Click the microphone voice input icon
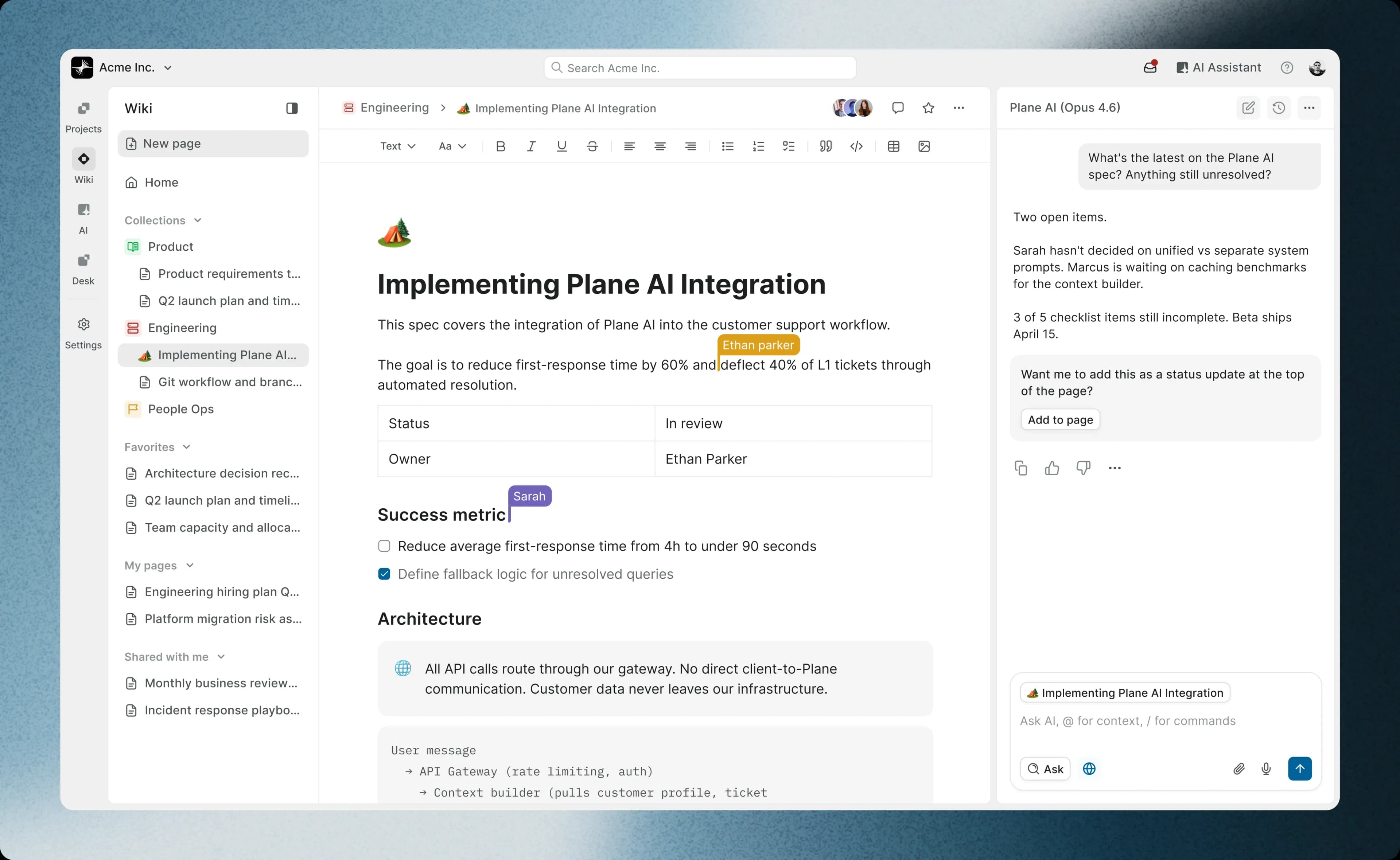 pyautogui.click(x=1266, y=769)
